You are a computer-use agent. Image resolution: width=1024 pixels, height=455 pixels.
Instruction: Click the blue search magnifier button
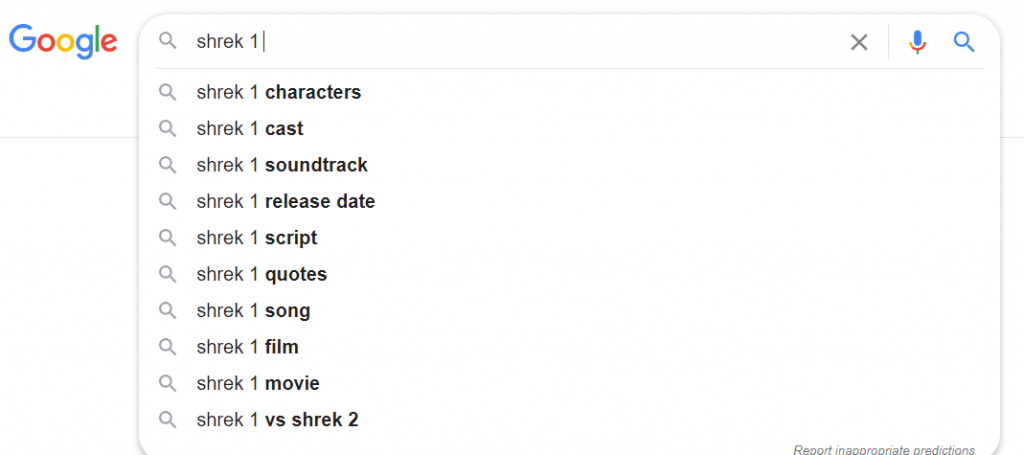(x=964, y=42)
